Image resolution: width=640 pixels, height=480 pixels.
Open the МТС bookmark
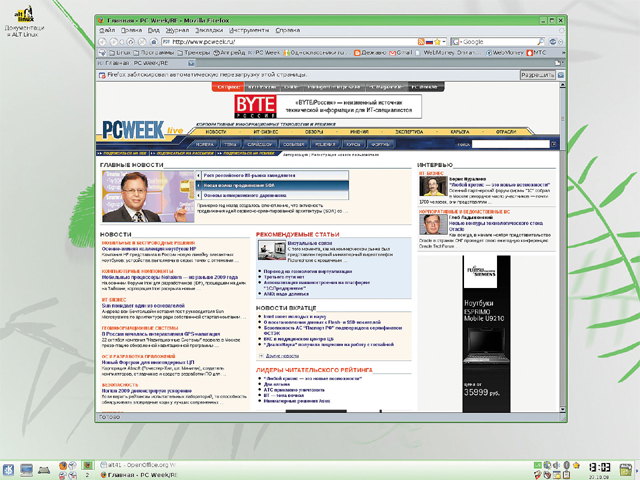536,53
